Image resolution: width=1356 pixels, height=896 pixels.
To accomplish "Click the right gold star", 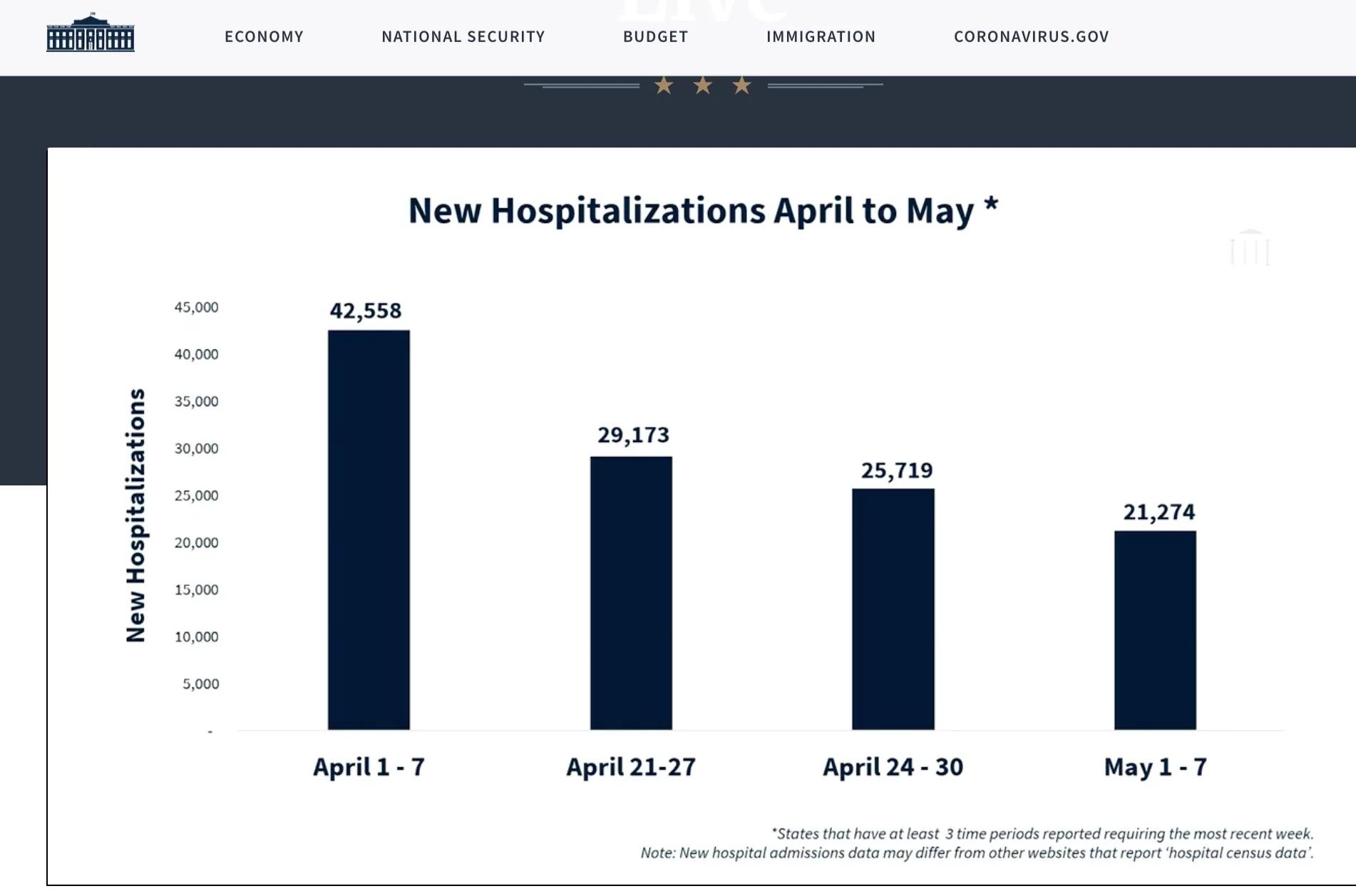I will pos(742,86).
